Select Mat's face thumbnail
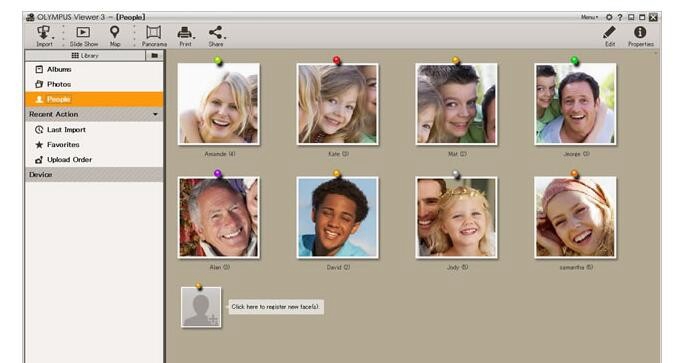694x363 pixels. tap(456, 104)
